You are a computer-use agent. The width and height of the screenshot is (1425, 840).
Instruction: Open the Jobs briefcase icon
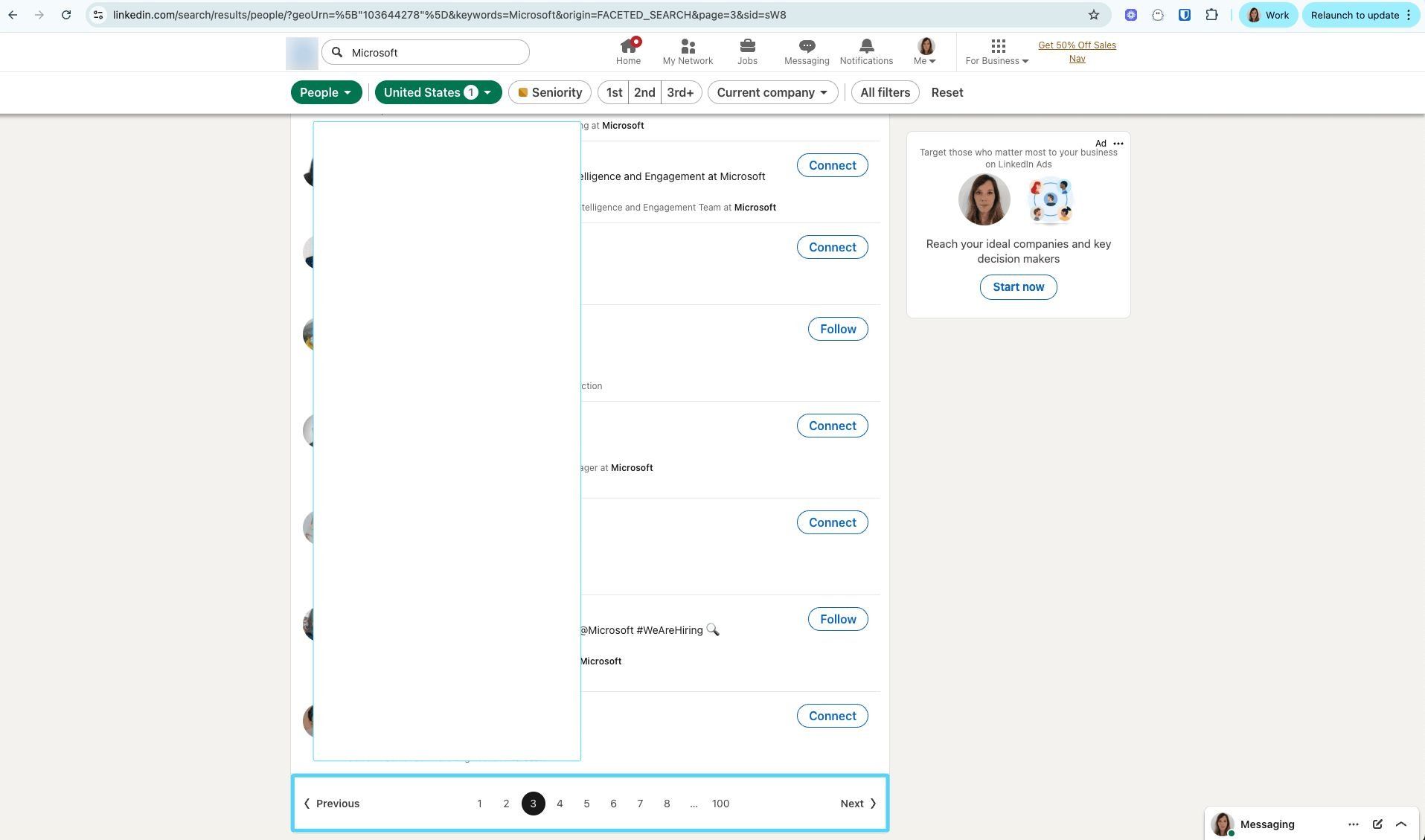(x=747, y=52)
